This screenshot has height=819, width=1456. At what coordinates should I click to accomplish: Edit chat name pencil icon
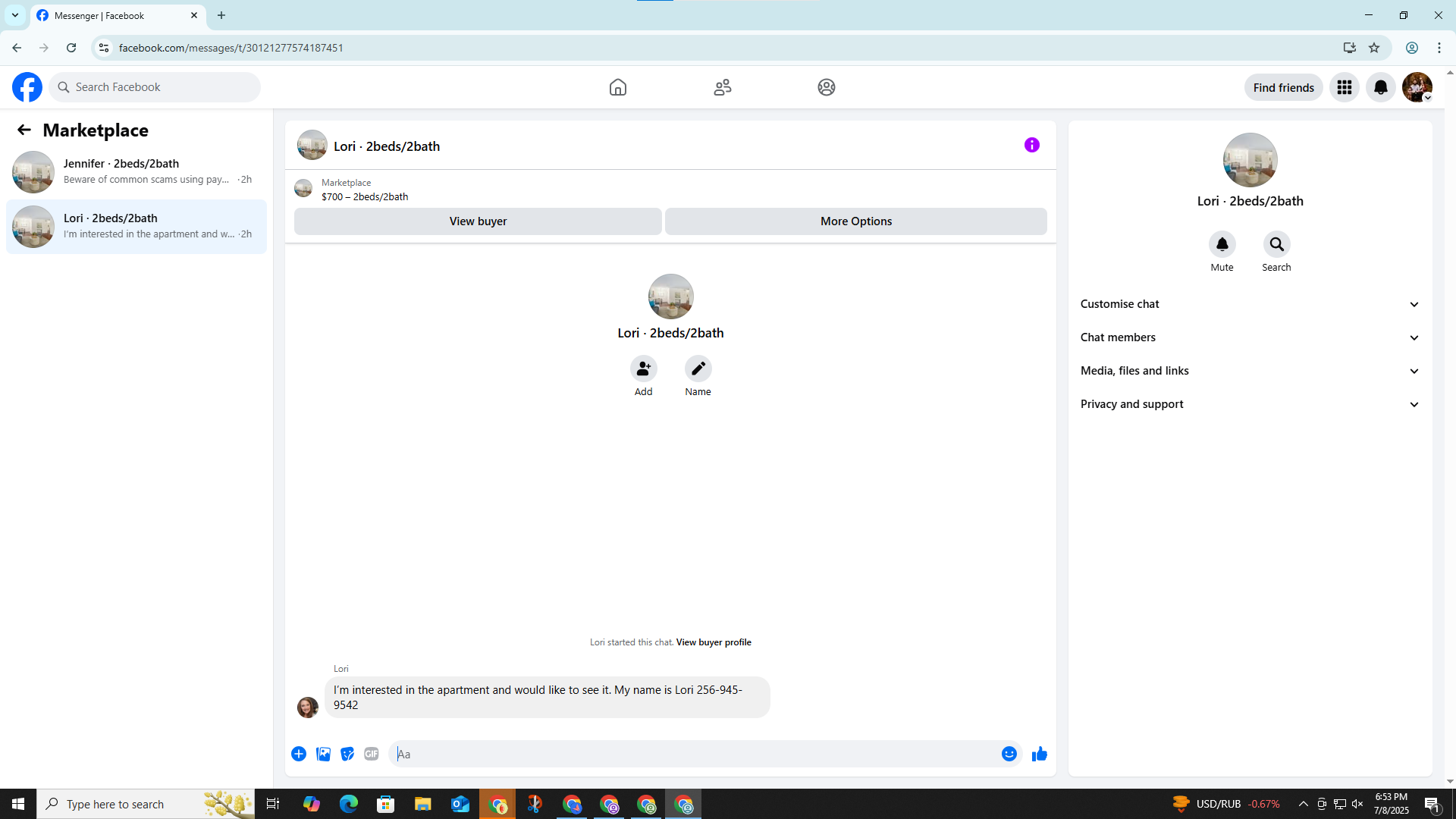(698, 369)
